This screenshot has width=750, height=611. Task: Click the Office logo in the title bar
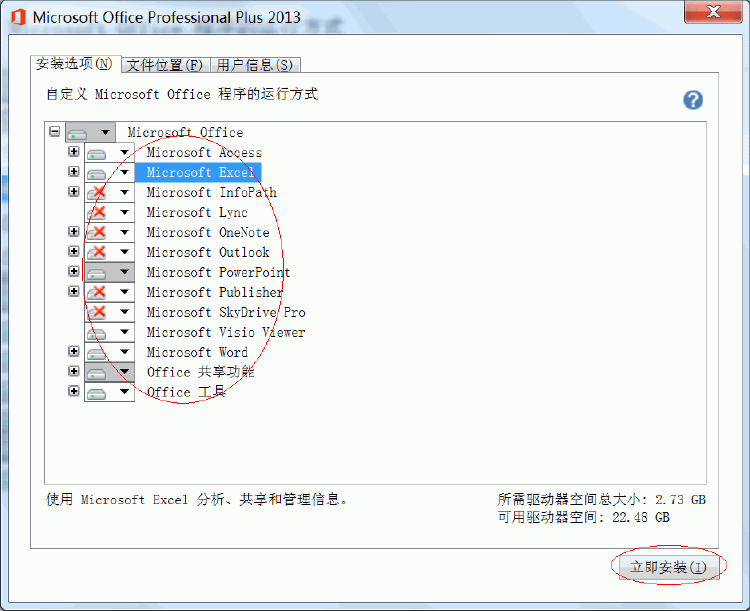(x=18, y=17)
